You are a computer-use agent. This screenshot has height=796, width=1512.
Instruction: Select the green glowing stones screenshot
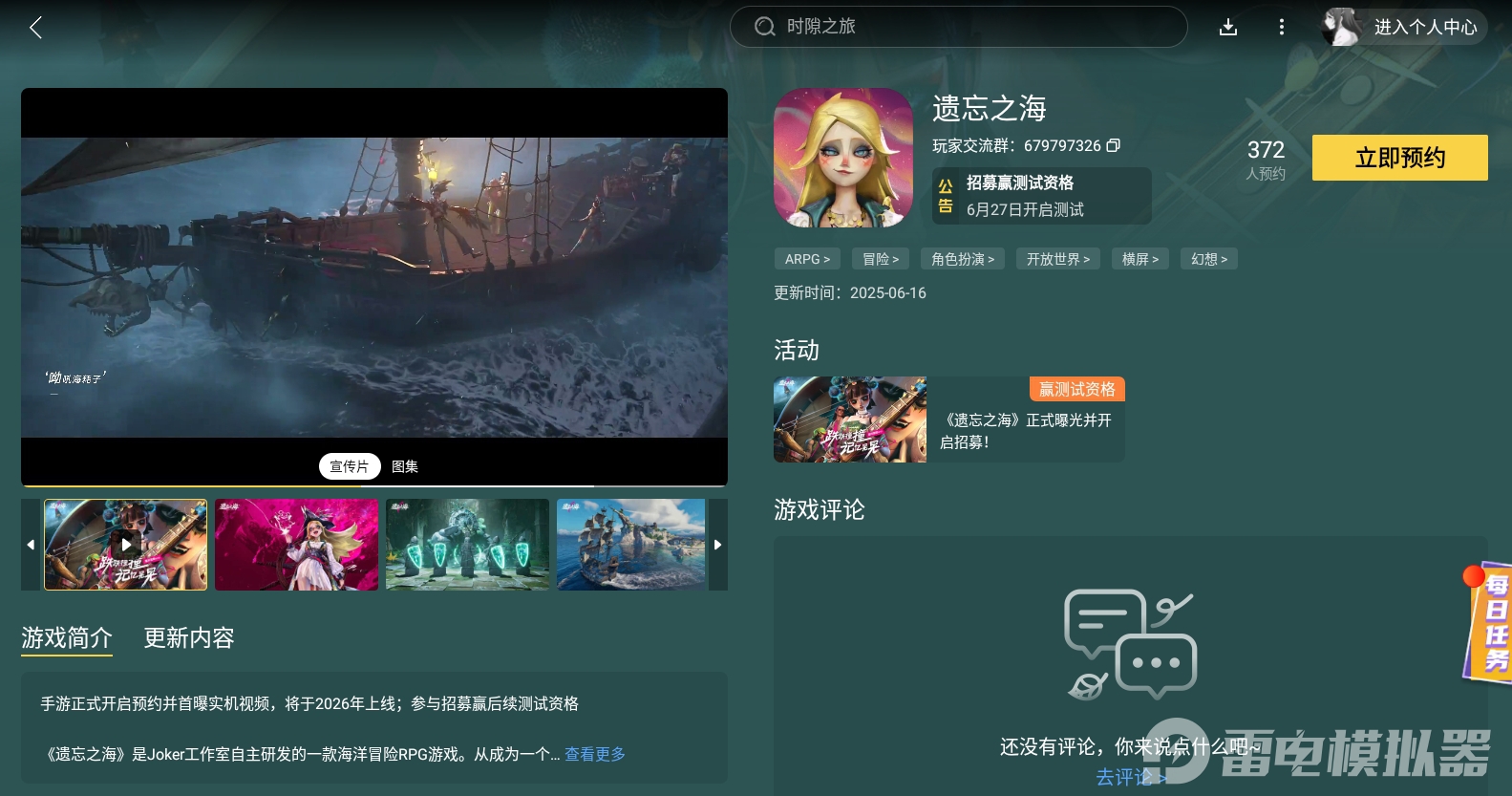tap(467, 545)
